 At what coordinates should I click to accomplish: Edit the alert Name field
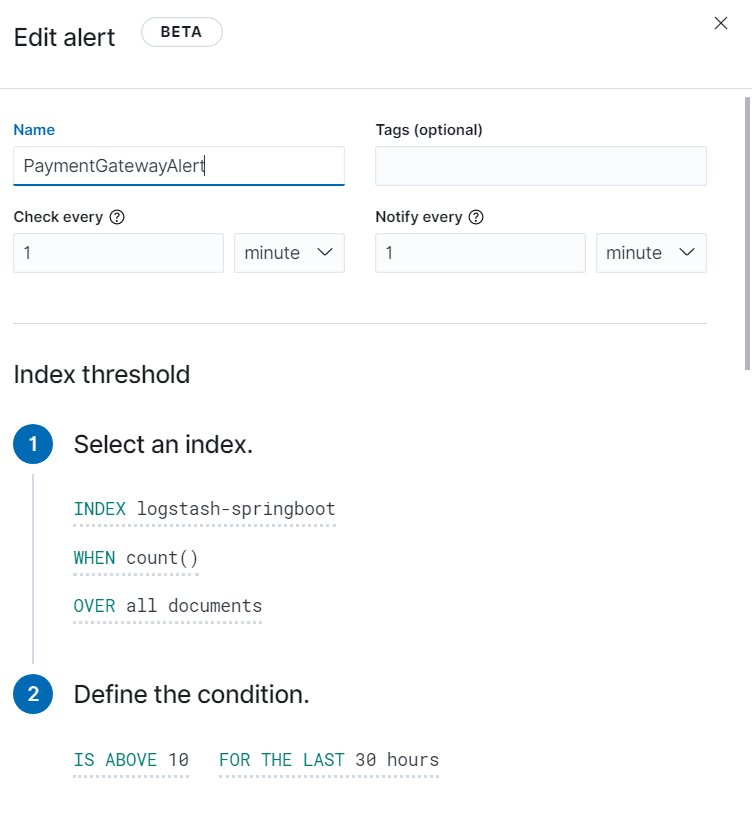(179, 166)
